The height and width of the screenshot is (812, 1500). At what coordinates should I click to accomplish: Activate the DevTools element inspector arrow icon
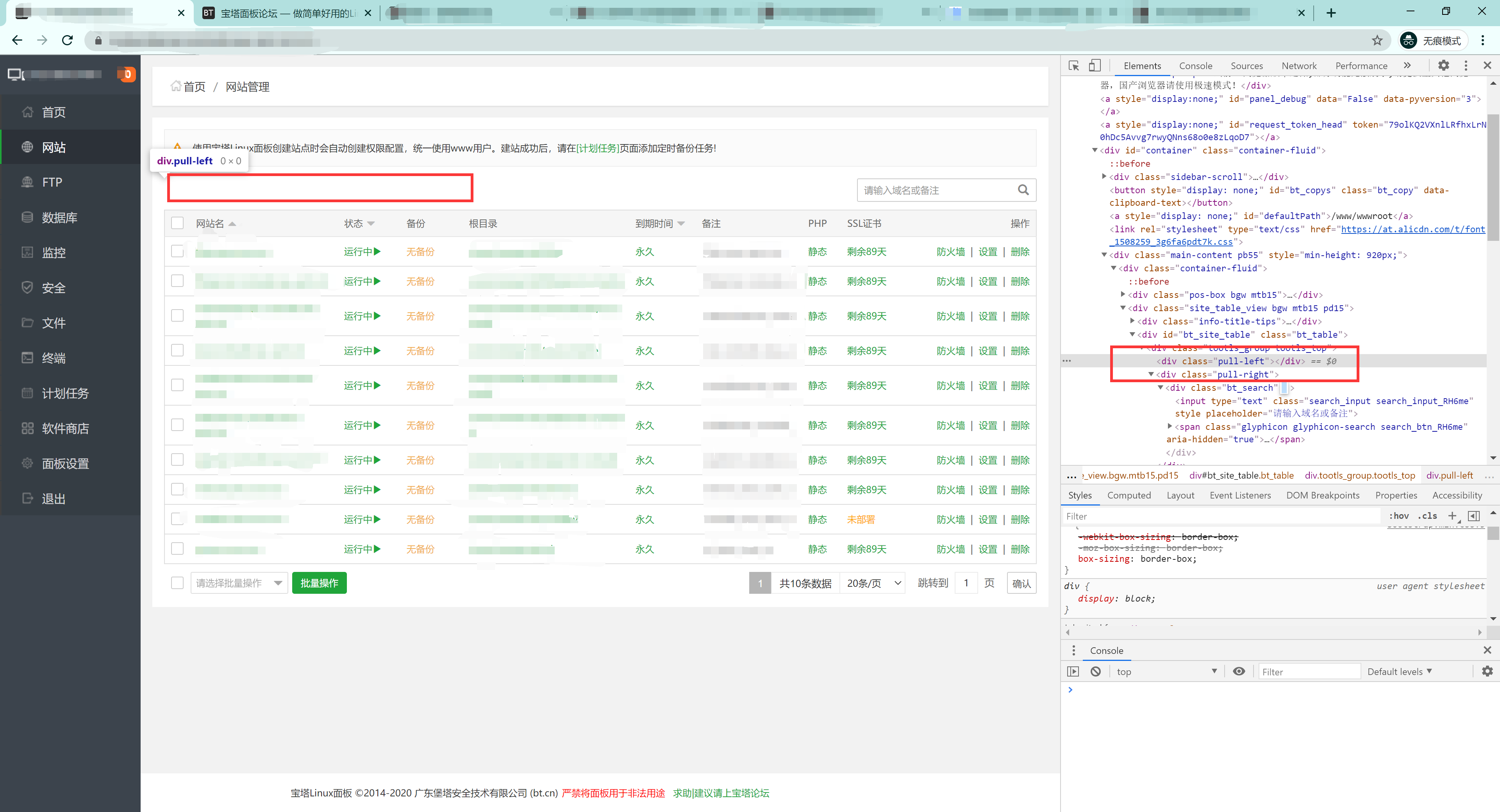click(x=1074, y=66)
